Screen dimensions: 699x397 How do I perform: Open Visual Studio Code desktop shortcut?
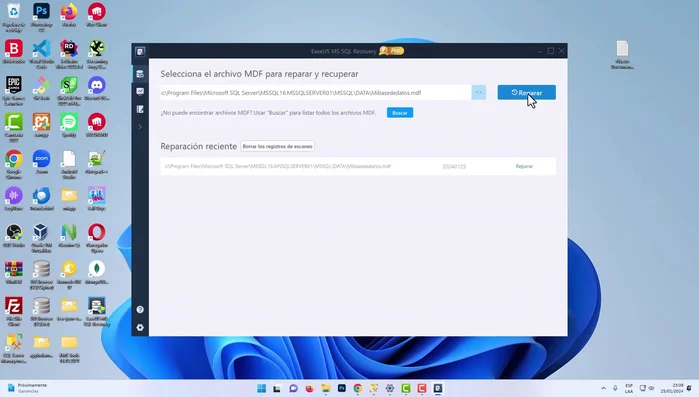(41, 54)
